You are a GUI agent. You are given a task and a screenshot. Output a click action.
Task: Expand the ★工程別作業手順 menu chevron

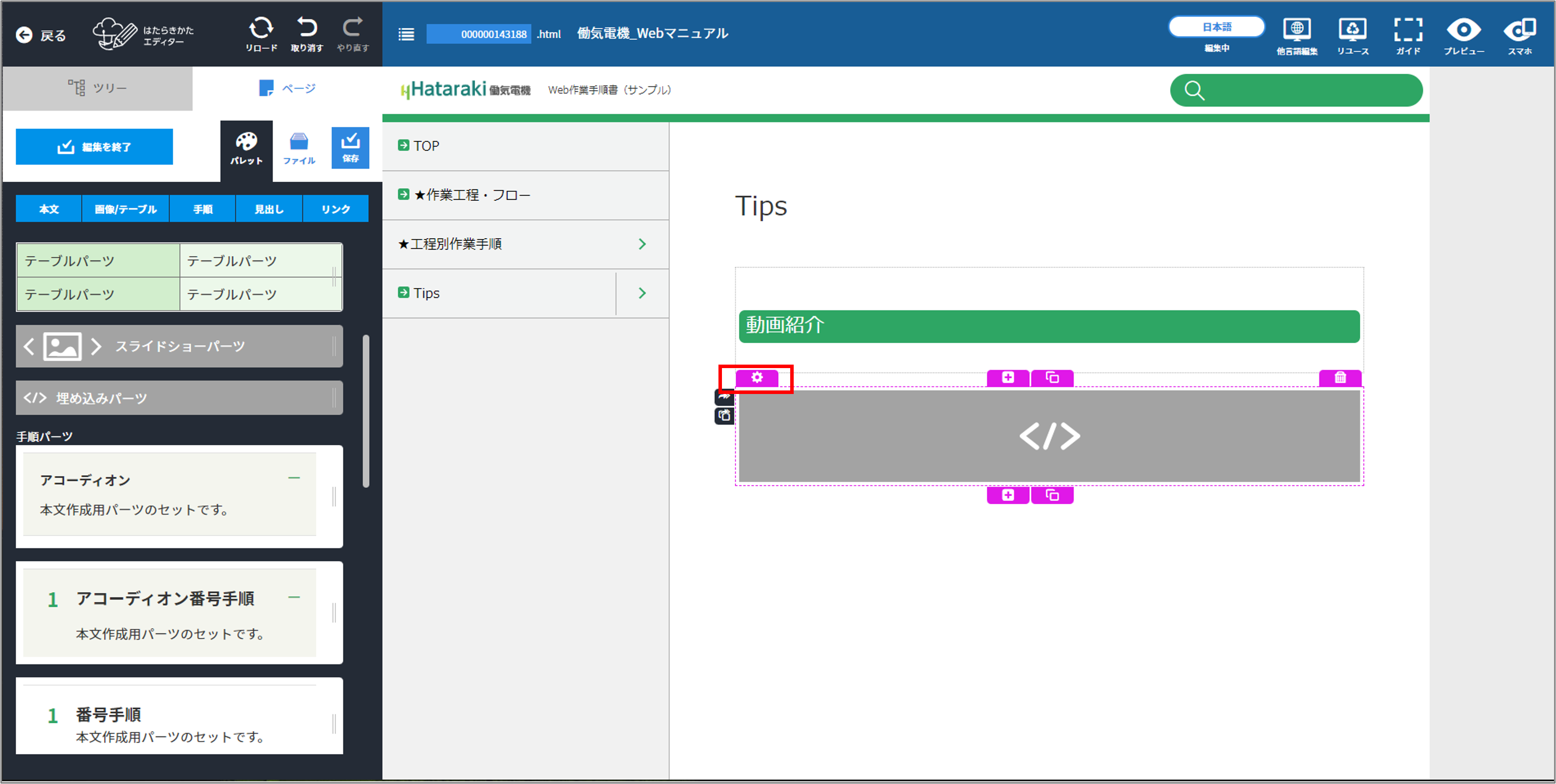(x=642, y=244)
